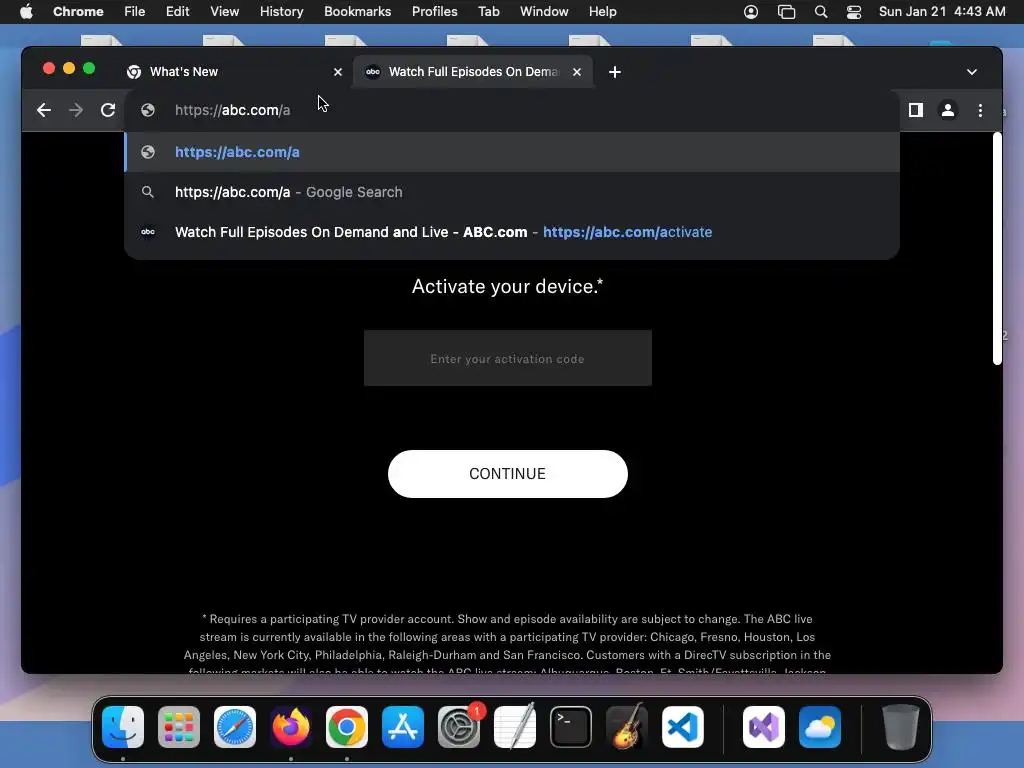This screenshot has height=768, width=1024.
Task: Select the abc.com/activate suggestion
Action: (x=512, y=232)
